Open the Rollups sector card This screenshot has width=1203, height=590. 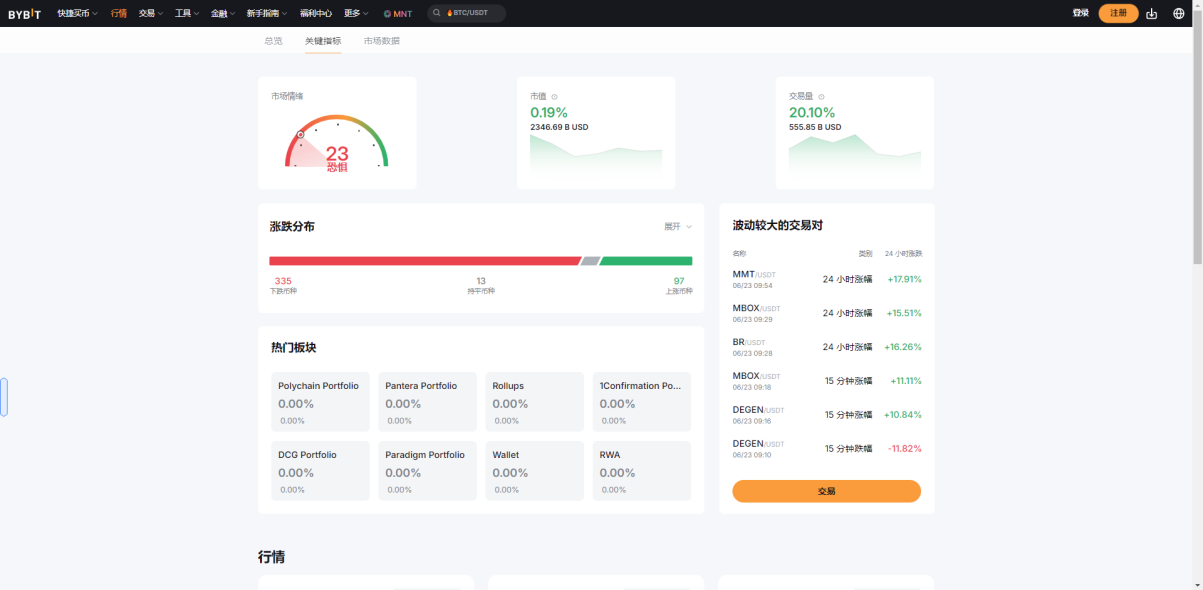pos(535,402)
